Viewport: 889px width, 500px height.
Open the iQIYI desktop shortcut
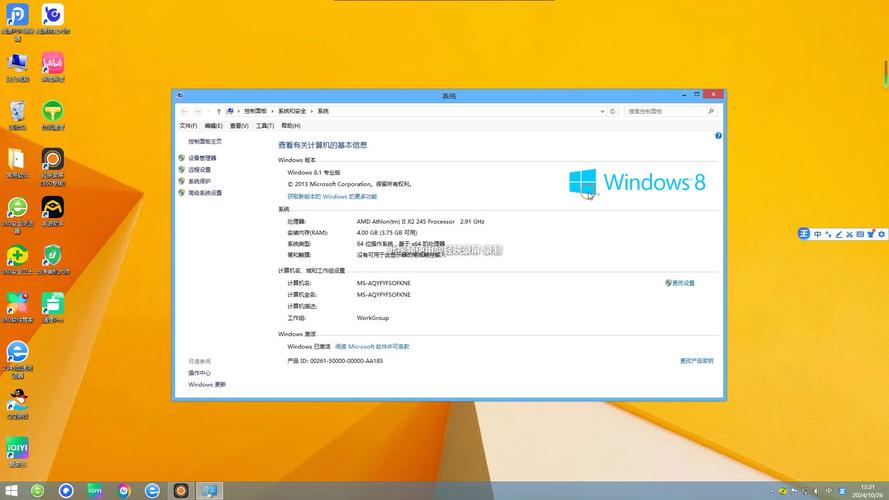pos(17,448)
